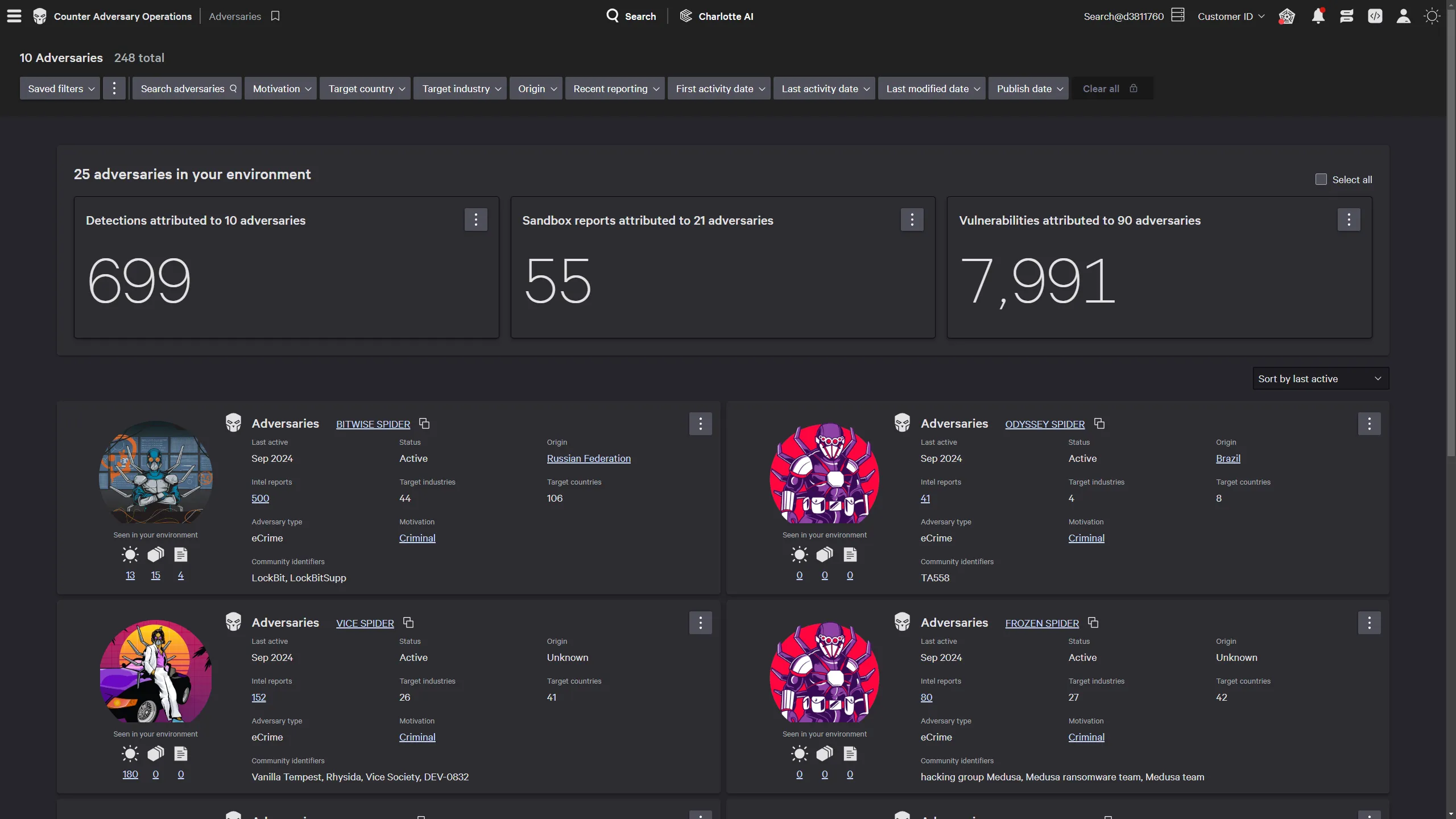The image size is (1456, 819).
Task: Expand the Publish date filter
Action: 1029,88
